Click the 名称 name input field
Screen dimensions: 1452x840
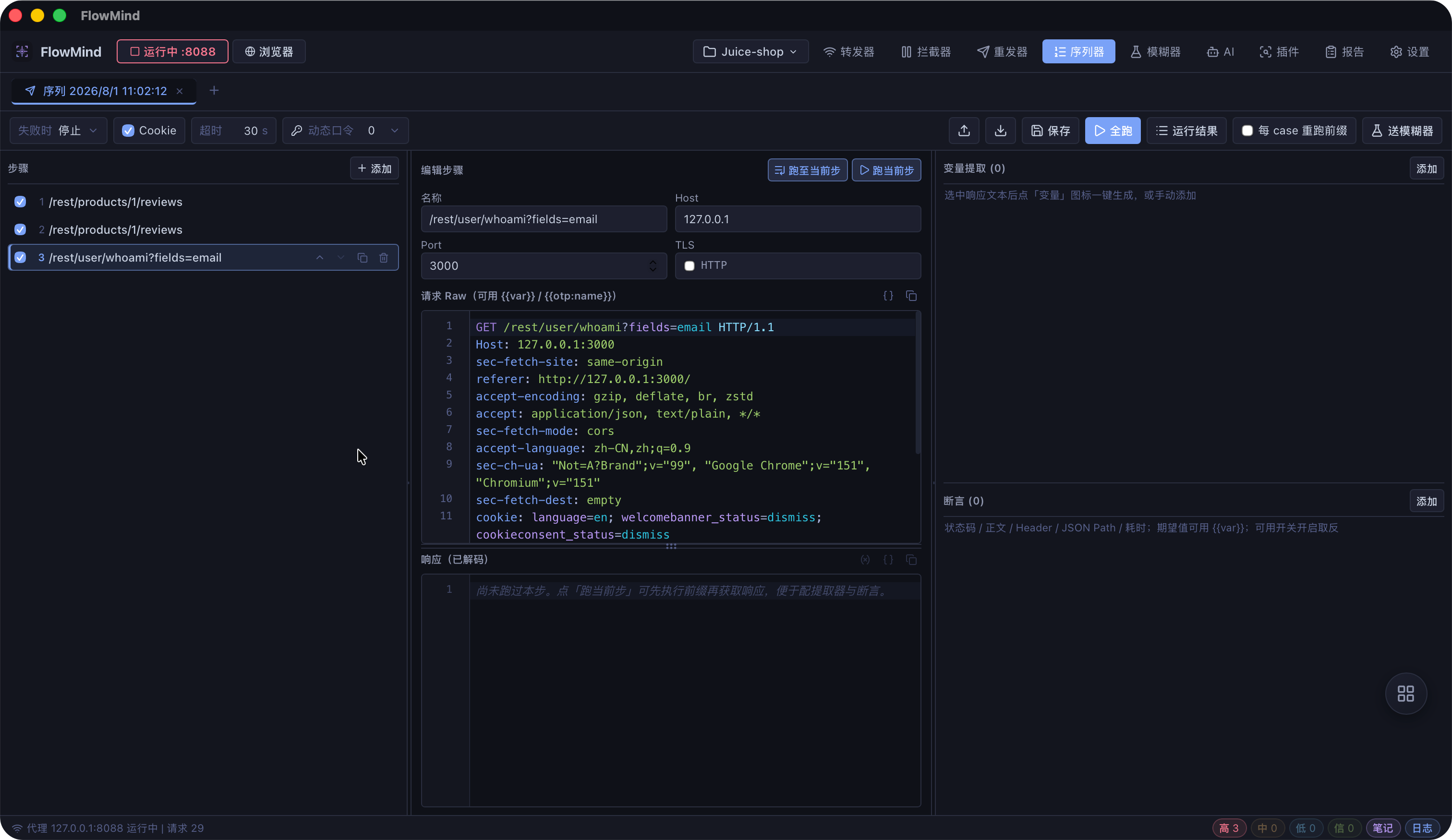click(x=544, y=219)
